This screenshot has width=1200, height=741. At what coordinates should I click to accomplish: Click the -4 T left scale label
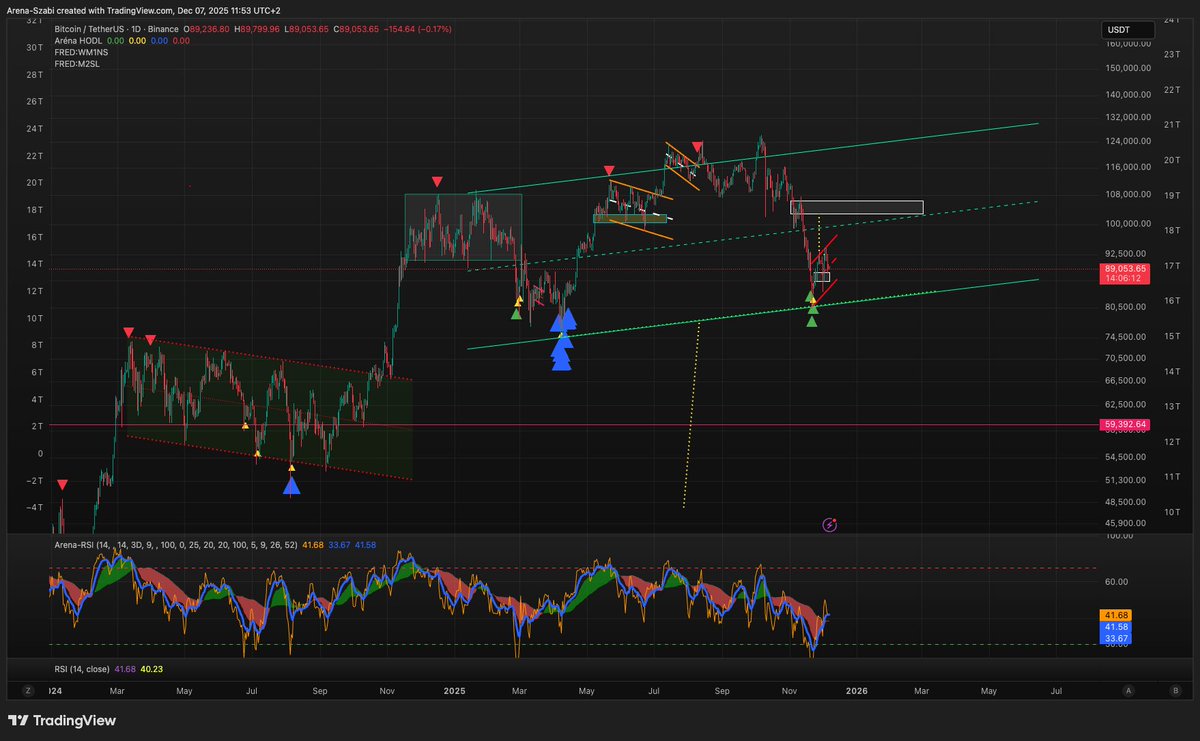pyautogui.click(x=34, y=507)
